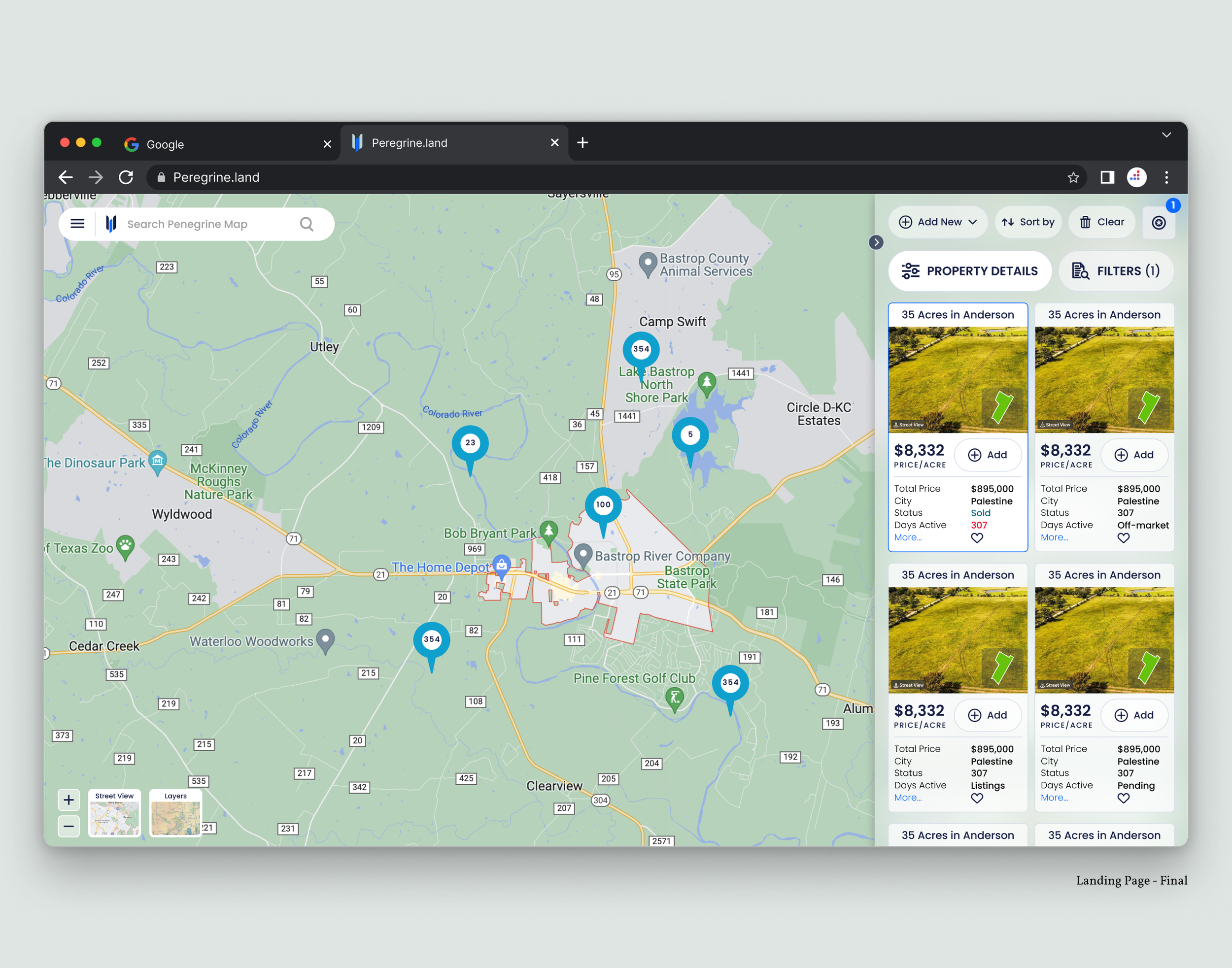The width and height of the screenshot is (1232, 968).
Task: Favorite the first Sold listing heart
Action: click(x=976, y=538)
